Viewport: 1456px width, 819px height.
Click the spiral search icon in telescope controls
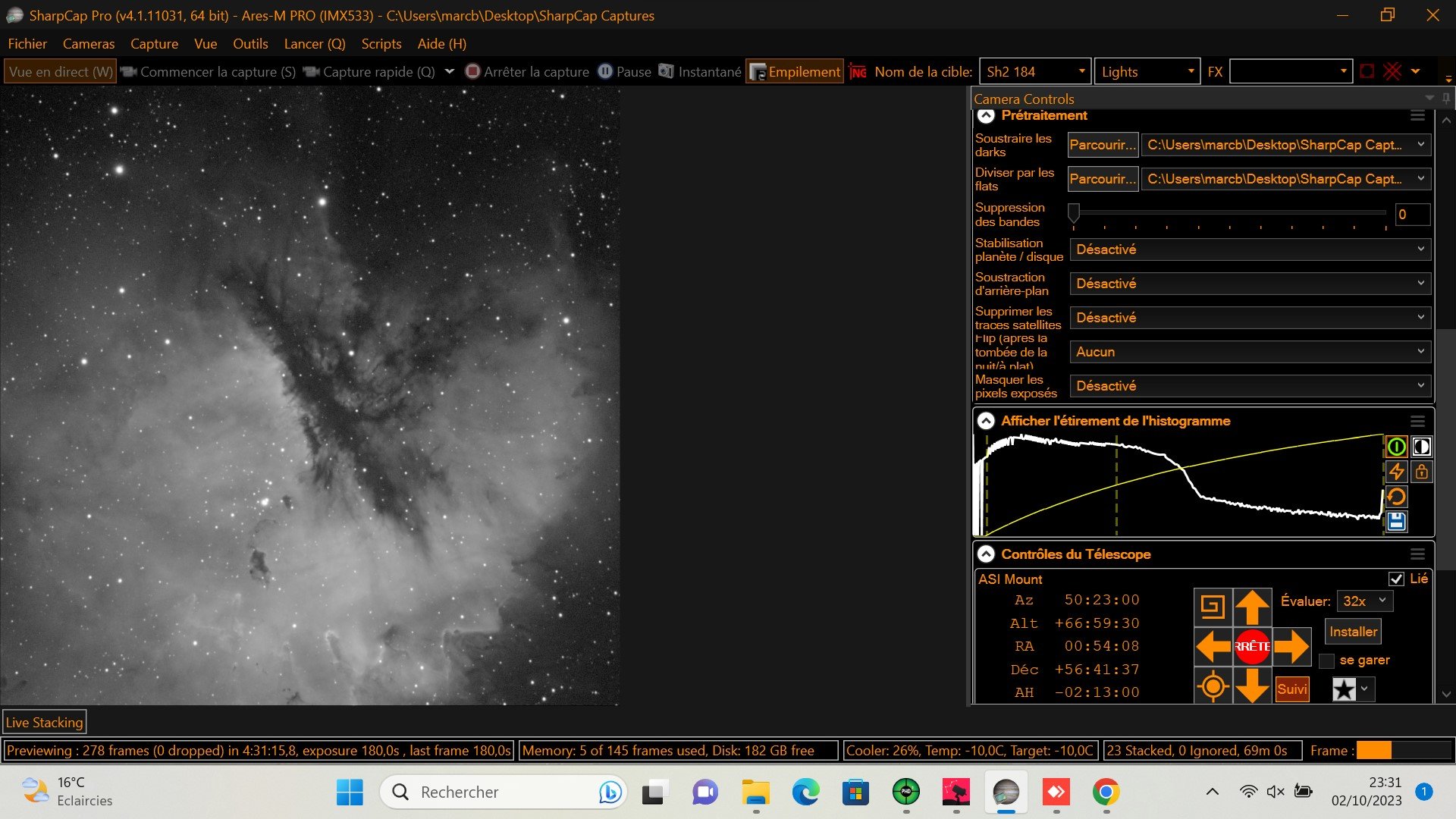pos(1213,607)
